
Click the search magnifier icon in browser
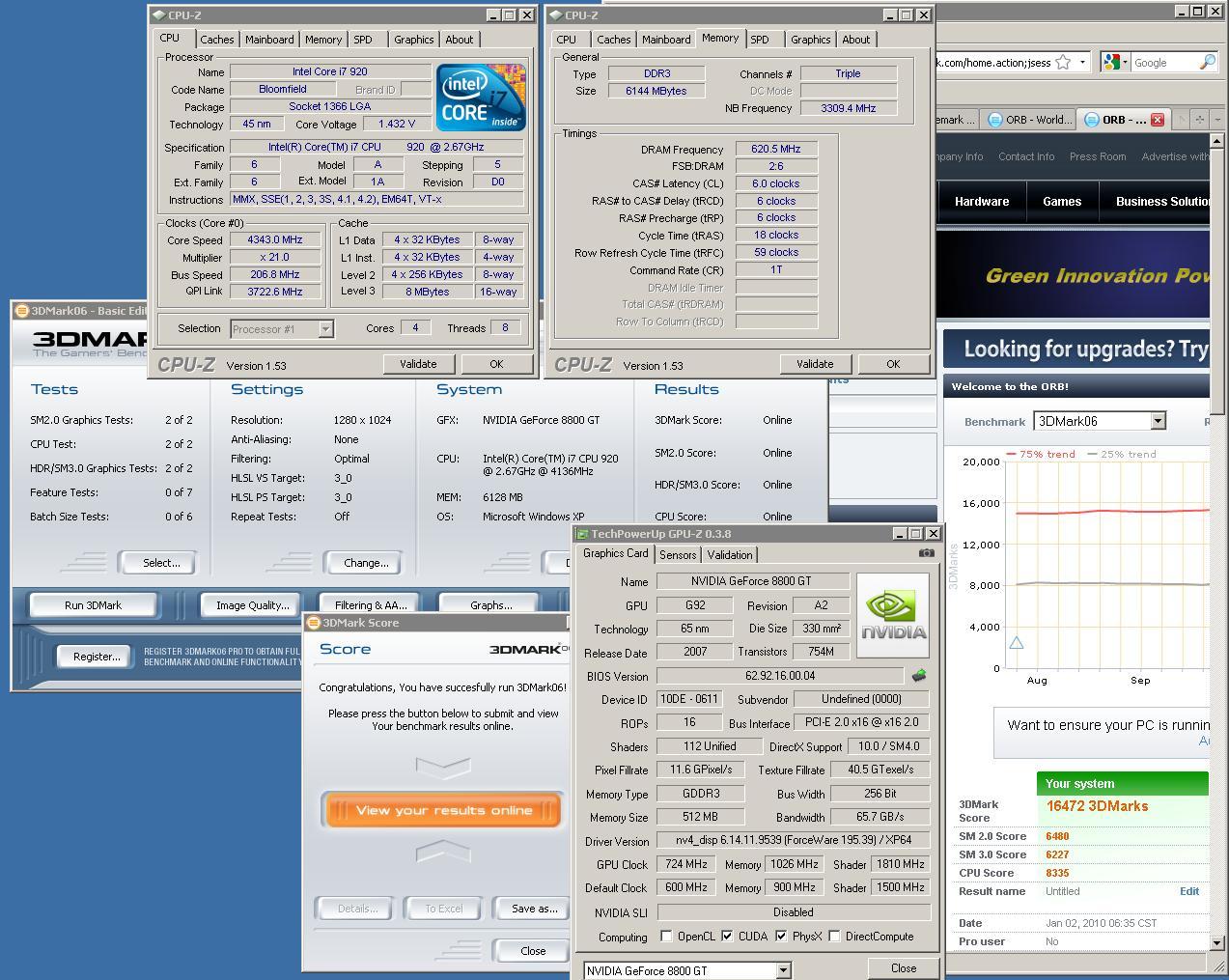tap(1207, 63)
